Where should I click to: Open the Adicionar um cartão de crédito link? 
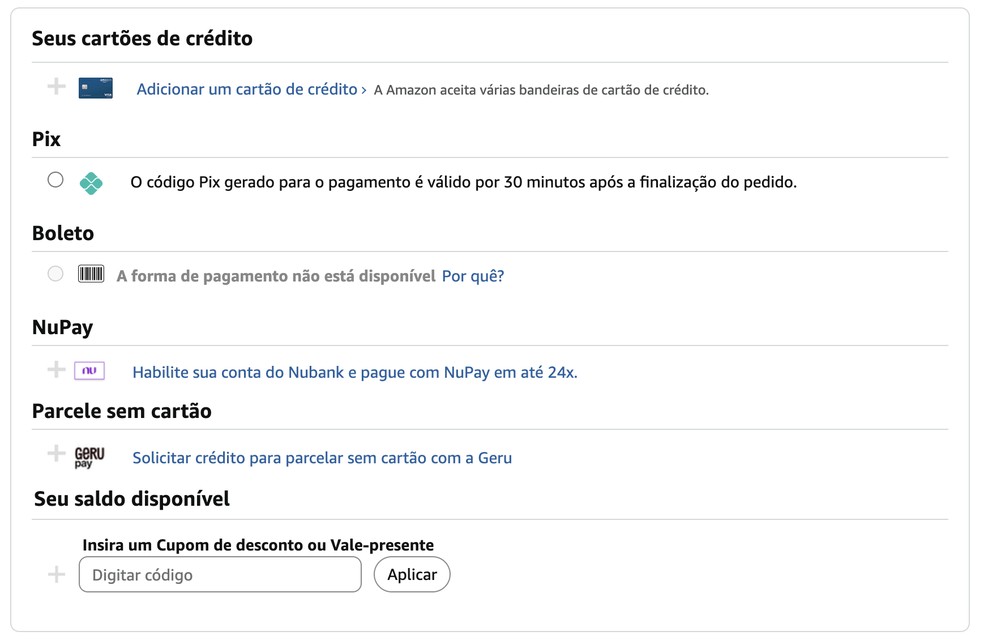(x=245, y=89)
